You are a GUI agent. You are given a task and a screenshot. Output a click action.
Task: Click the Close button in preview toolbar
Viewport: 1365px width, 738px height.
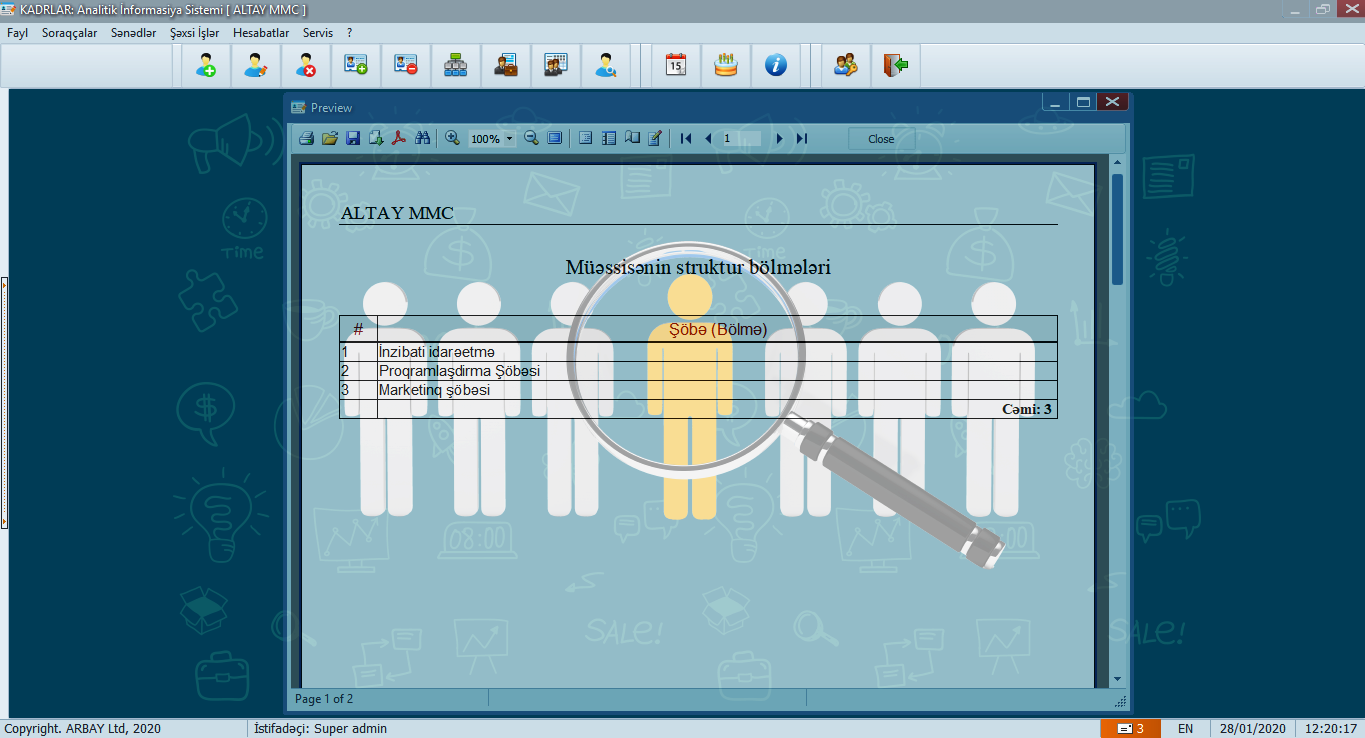[x=881, y=139]
